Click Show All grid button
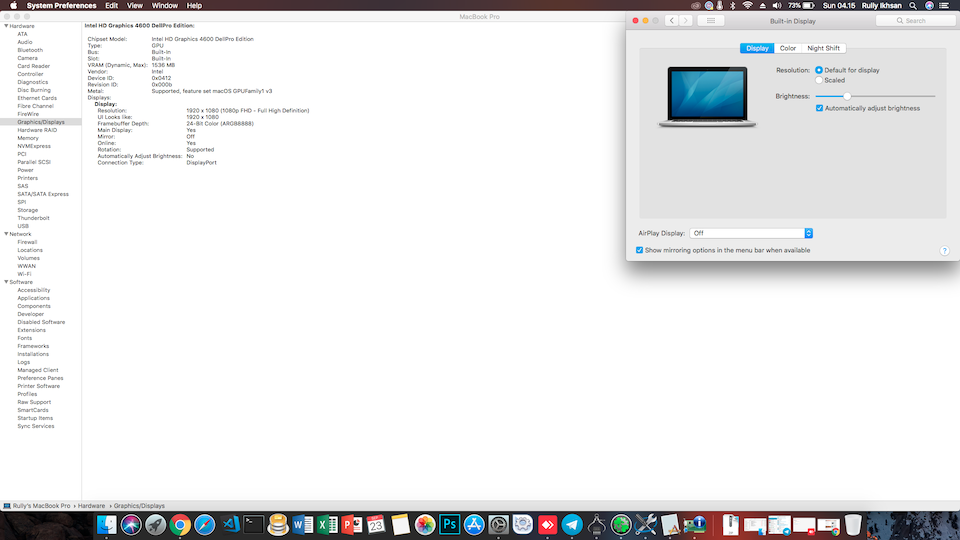Screen dimensions: 960x540 [x=711, y=21]
